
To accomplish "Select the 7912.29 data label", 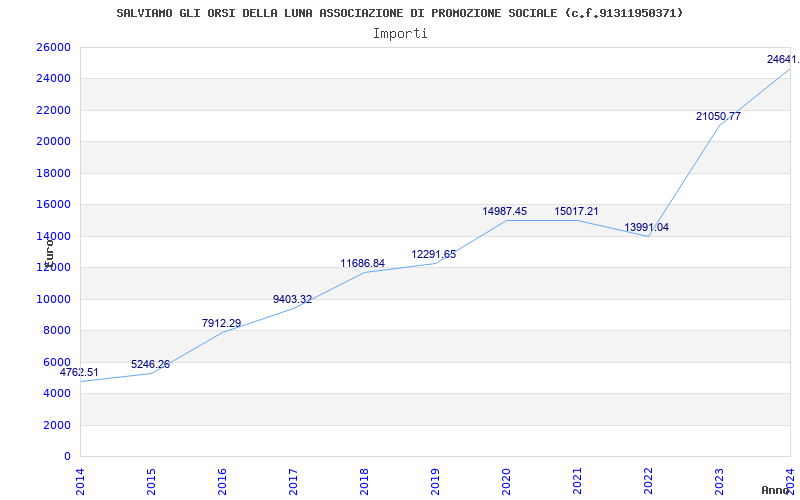I will [221, 323].
